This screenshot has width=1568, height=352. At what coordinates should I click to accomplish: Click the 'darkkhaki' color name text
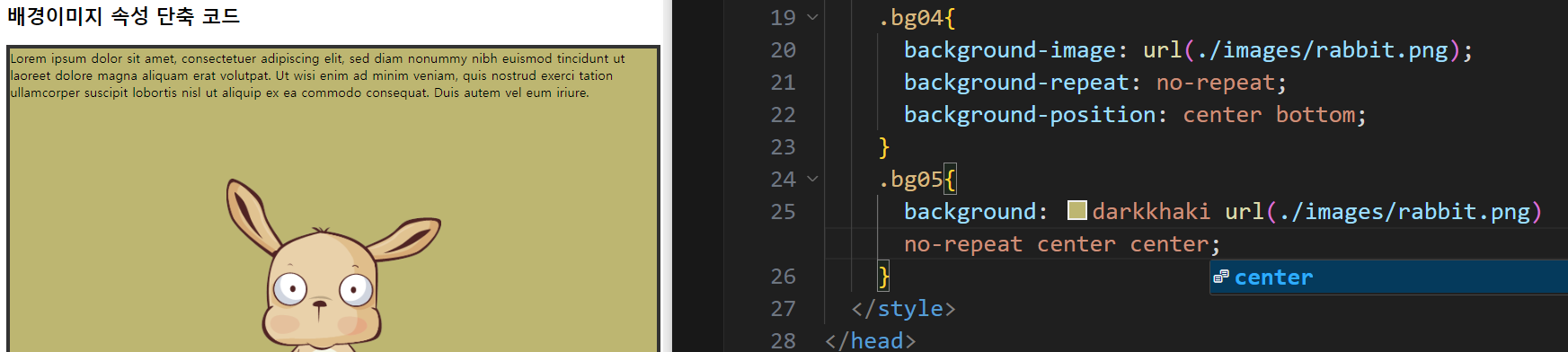[x=1151, y=211]
